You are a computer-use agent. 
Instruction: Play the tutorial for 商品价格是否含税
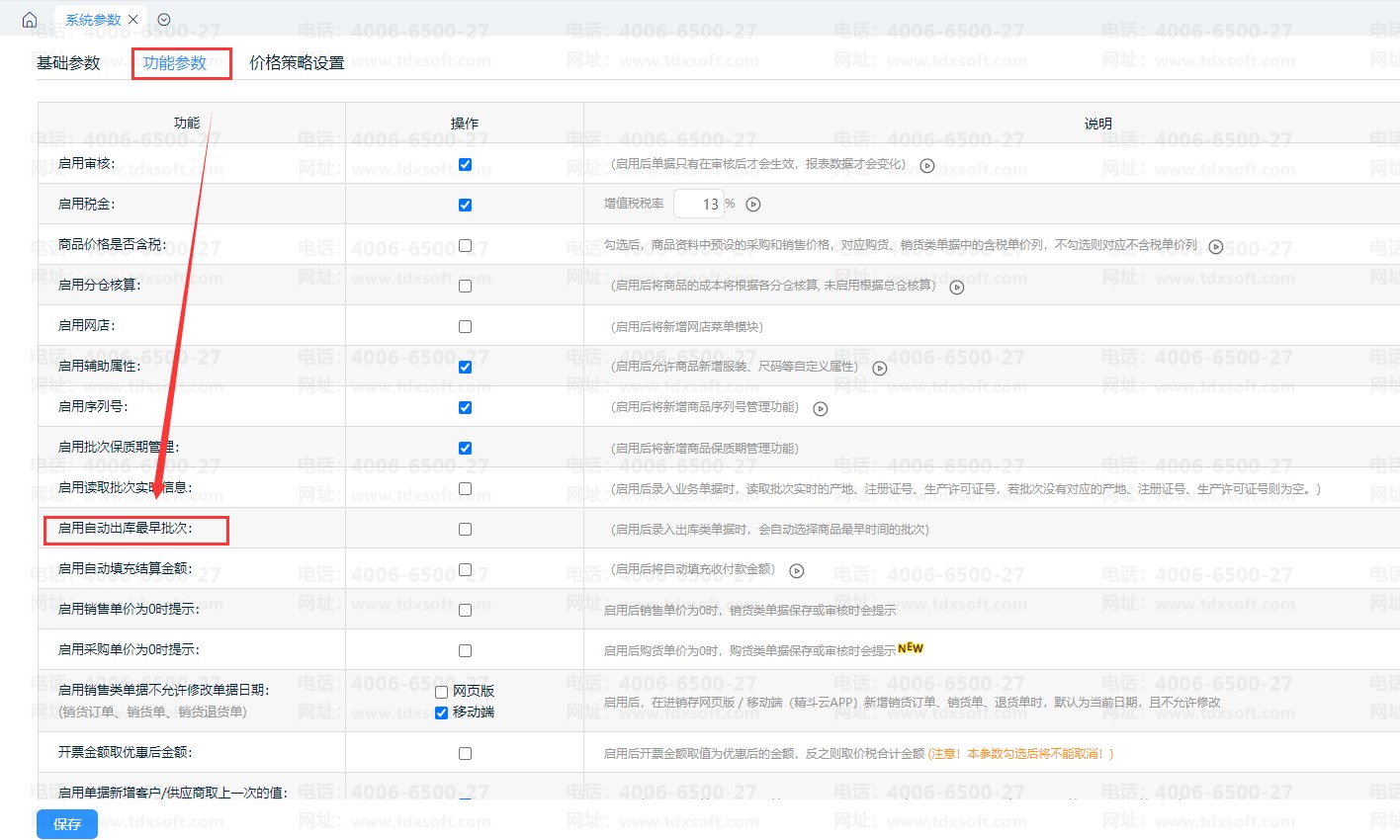(x=1216, y=247)
